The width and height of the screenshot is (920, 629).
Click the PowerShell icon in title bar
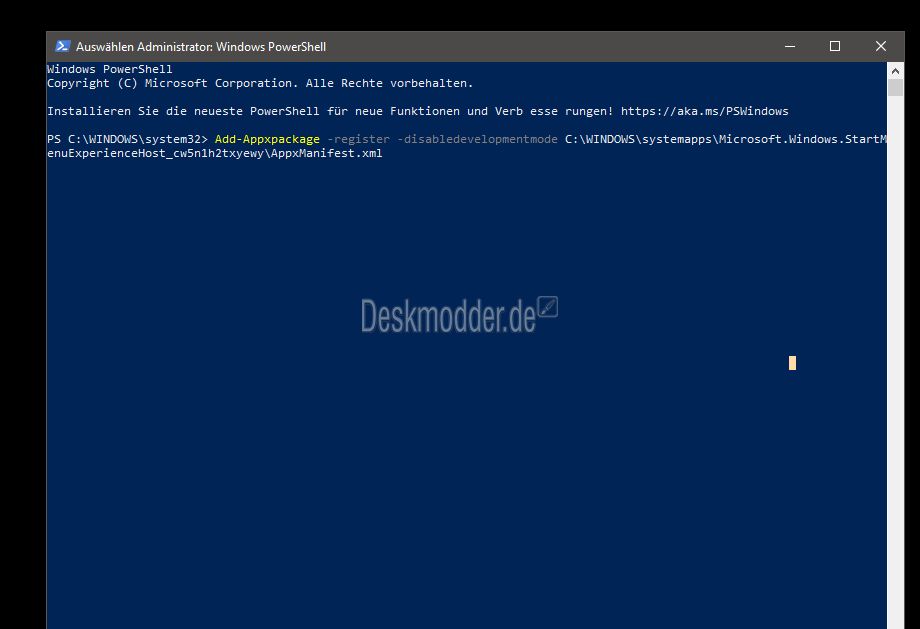coord(62,46)
